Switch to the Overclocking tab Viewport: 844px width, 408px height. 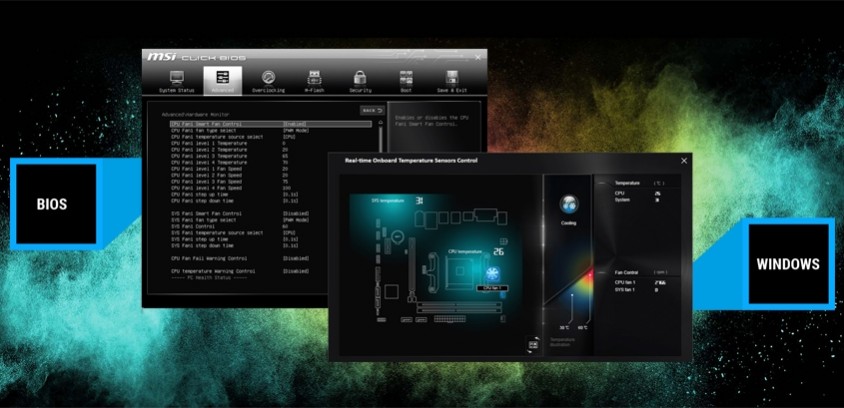269,81
